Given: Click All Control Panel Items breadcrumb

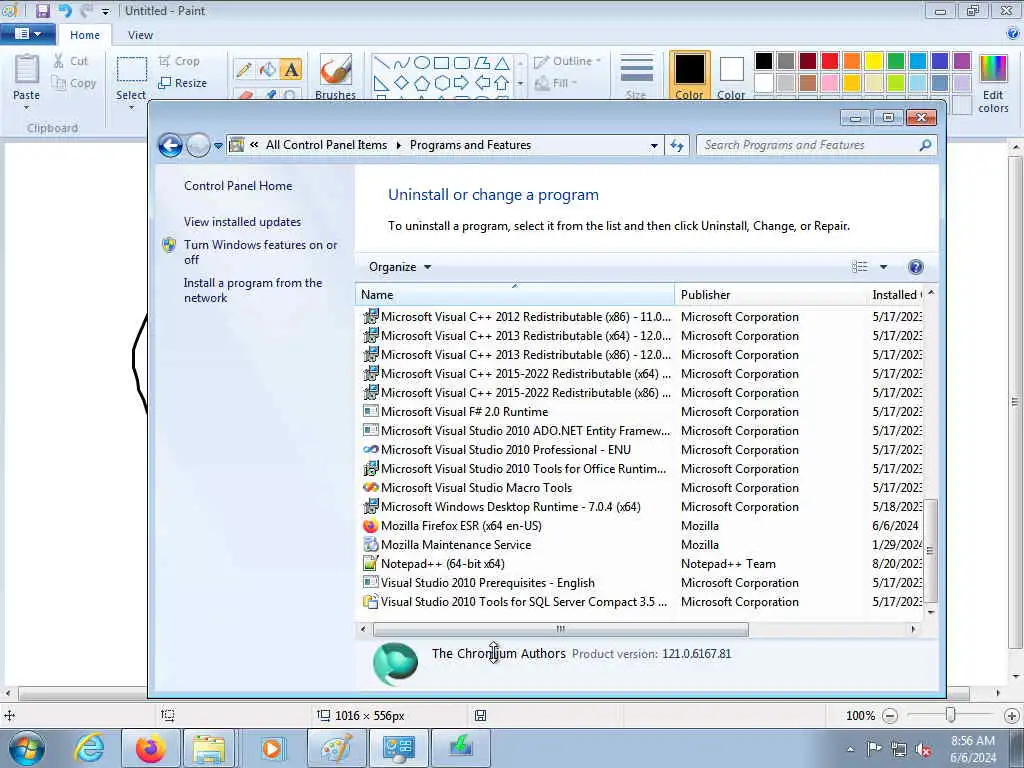Looking at the screenshot, I should coord(326,145).
